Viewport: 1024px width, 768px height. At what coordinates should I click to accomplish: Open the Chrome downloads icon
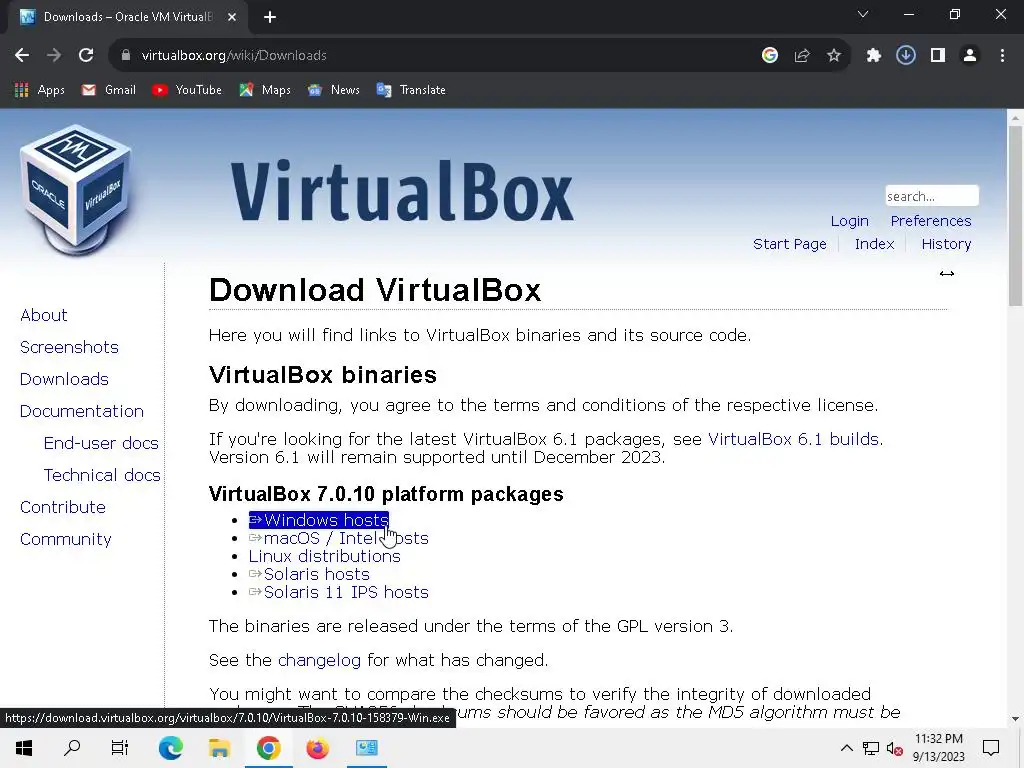coord(906,56)
